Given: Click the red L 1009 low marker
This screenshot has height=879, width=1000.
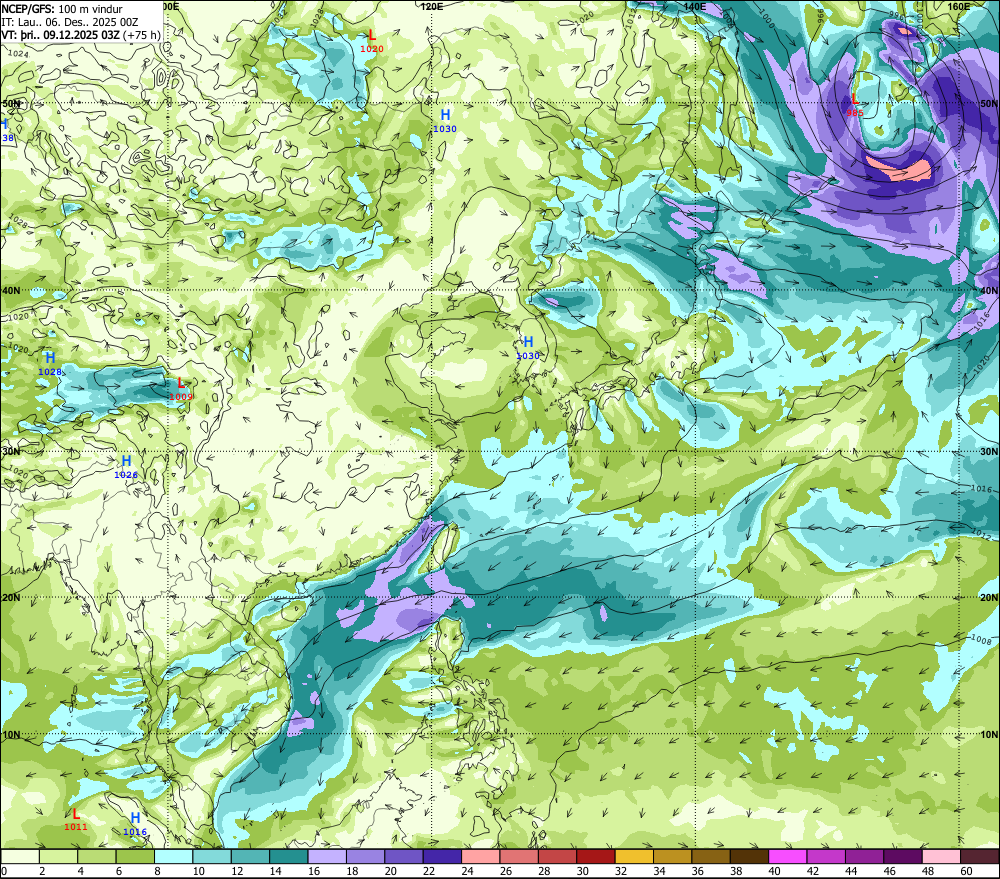Looking at the screenshot, I should (181, 388).
